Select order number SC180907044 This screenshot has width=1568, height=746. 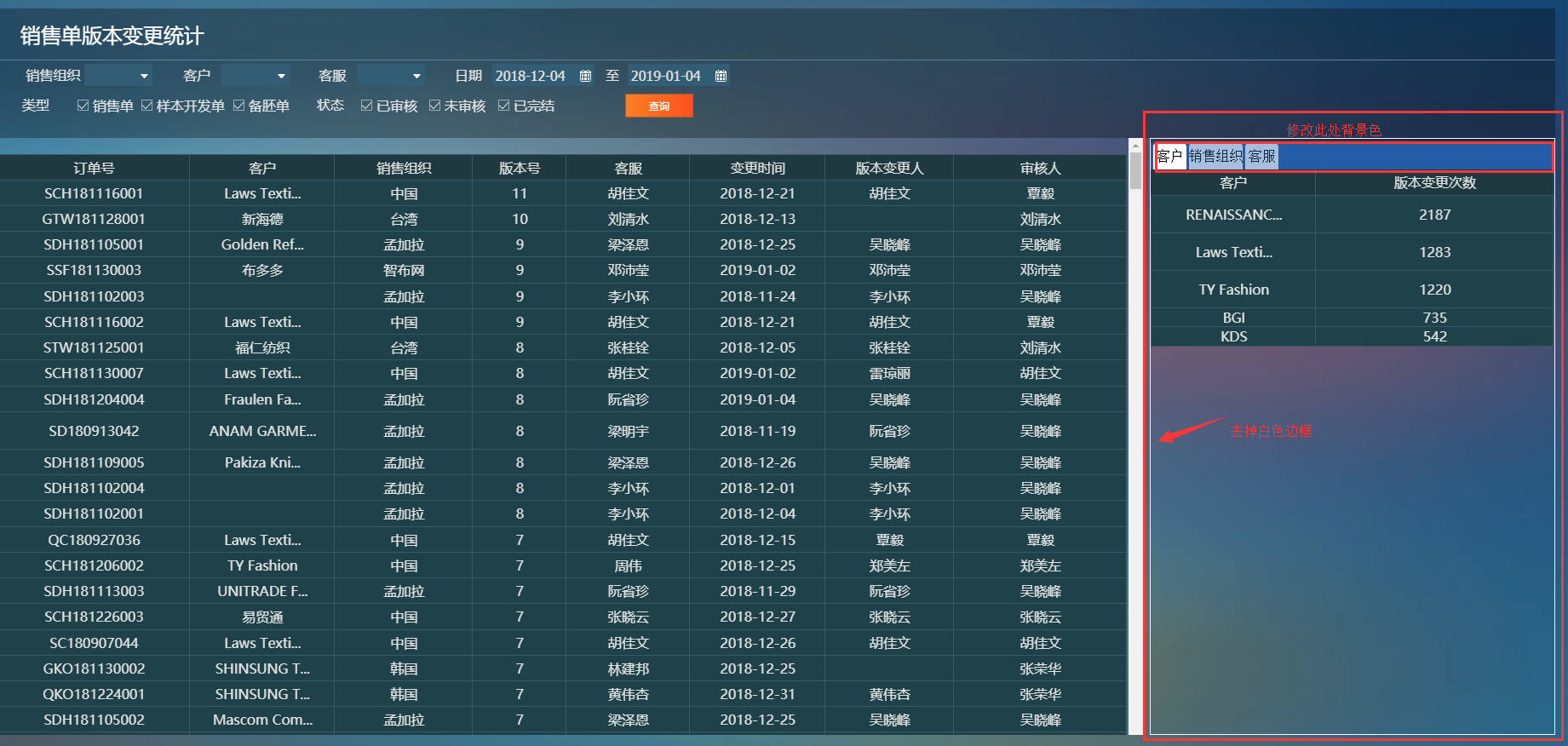pyautogui.click(x=94, y=643)
